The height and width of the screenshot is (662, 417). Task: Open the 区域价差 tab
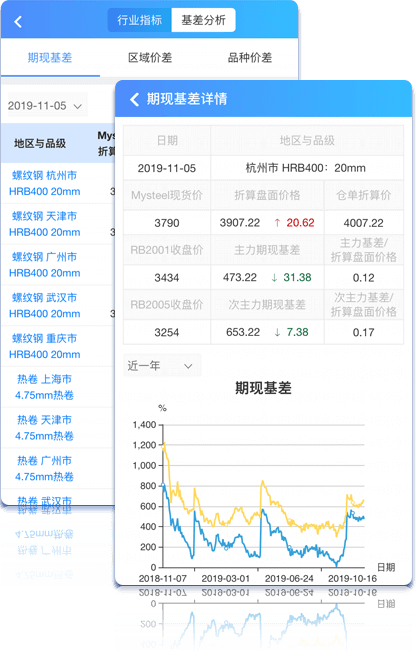point(150,57)
